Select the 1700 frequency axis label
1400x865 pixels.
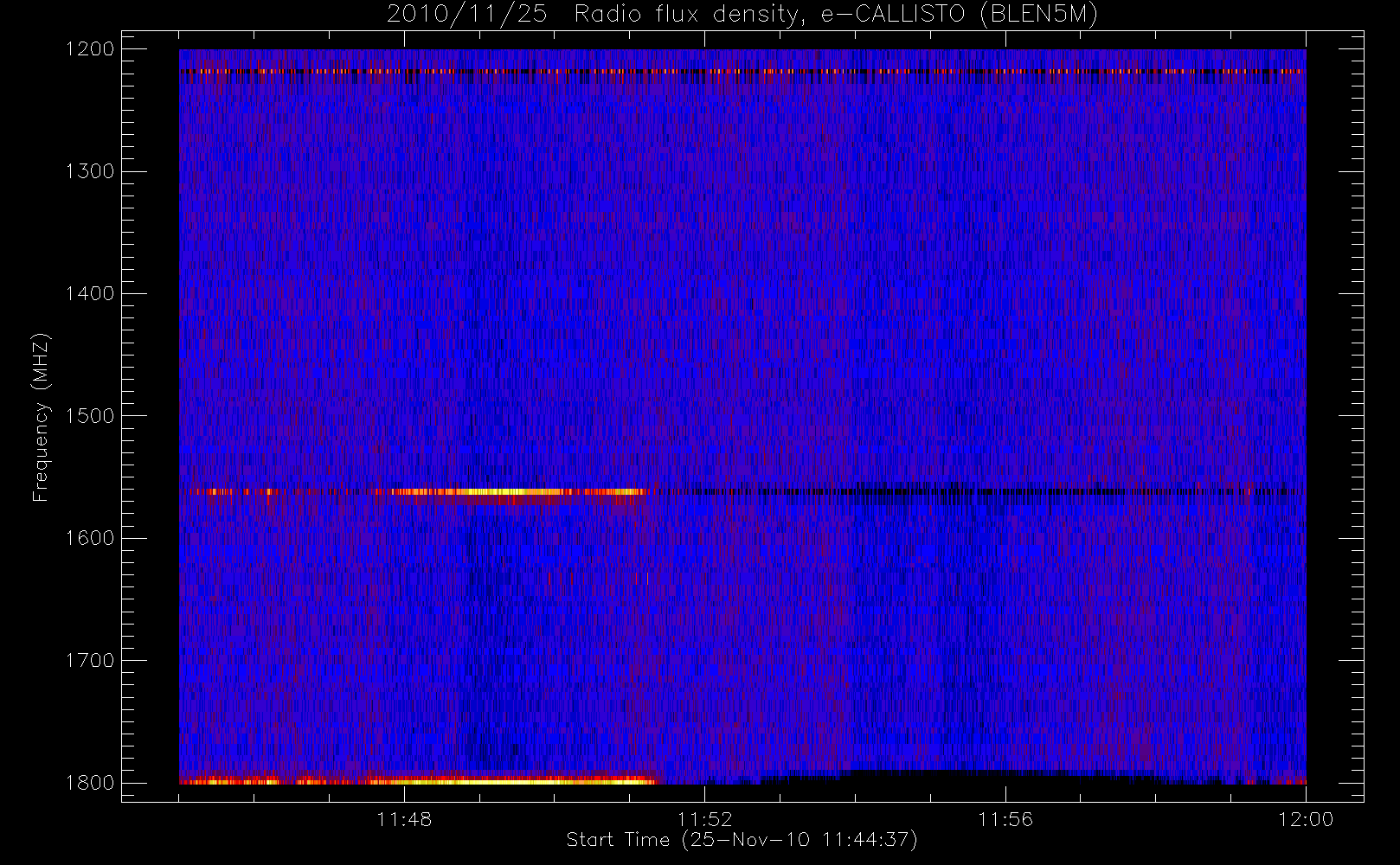90,660
